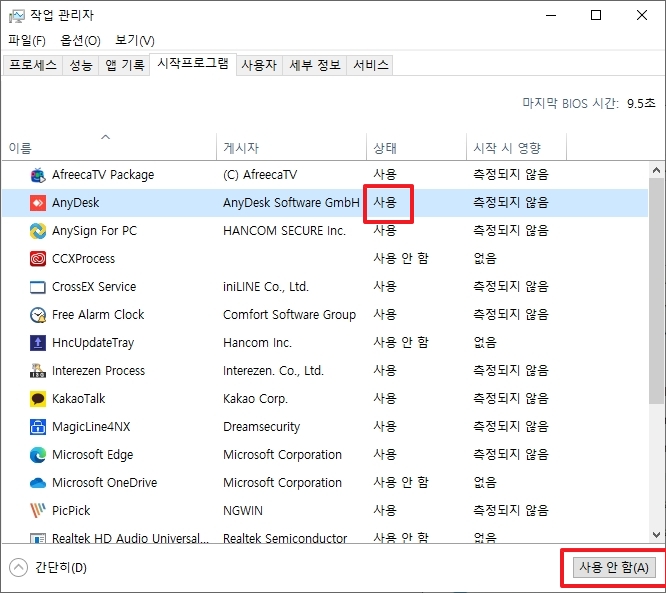Open the 파일(F) menu
The image size is (666, 593).
tap(27, 40)
